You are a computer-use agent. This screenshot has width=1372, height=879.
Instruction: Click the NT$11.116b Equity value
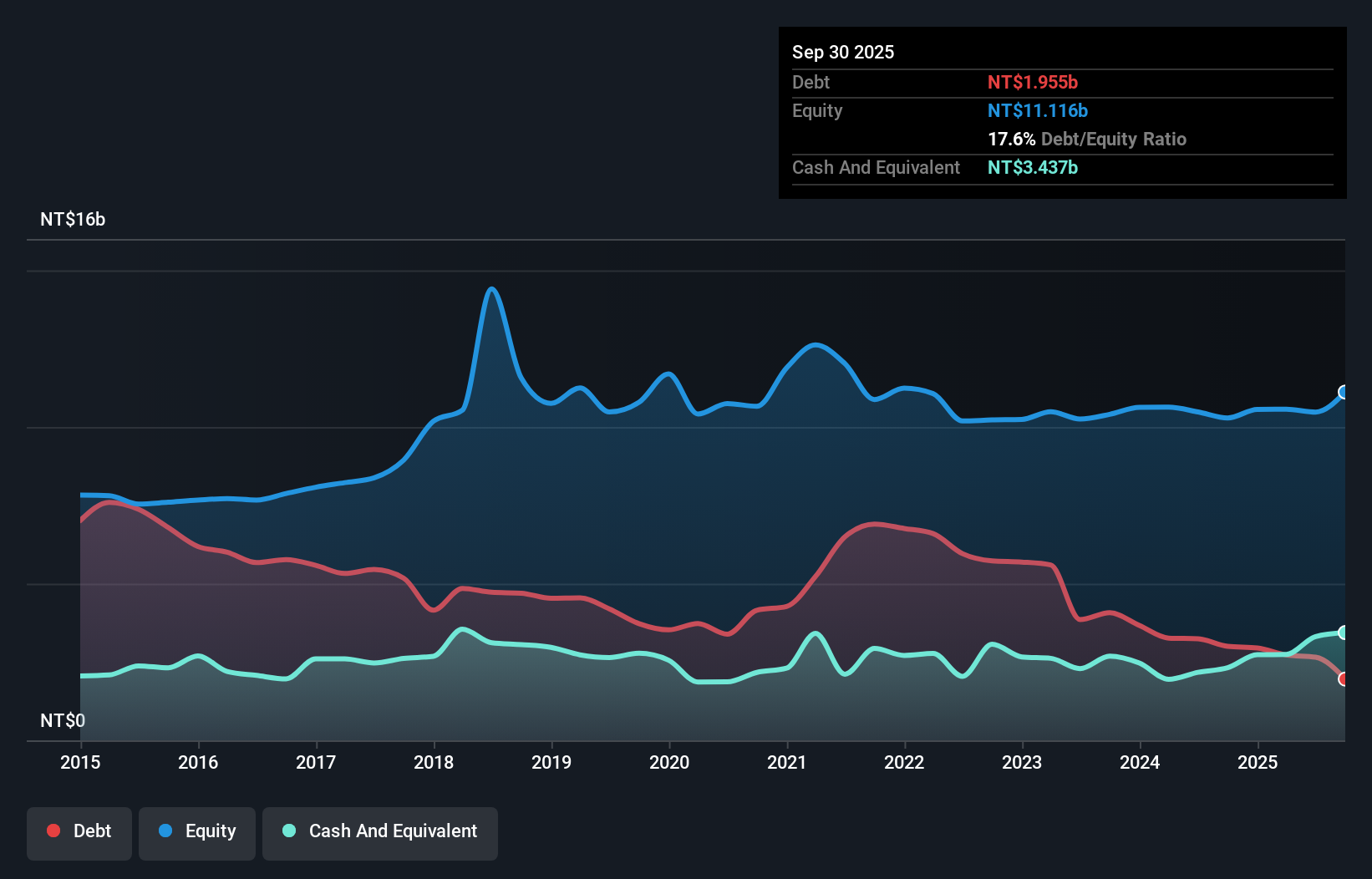(x=1037, y=110)
